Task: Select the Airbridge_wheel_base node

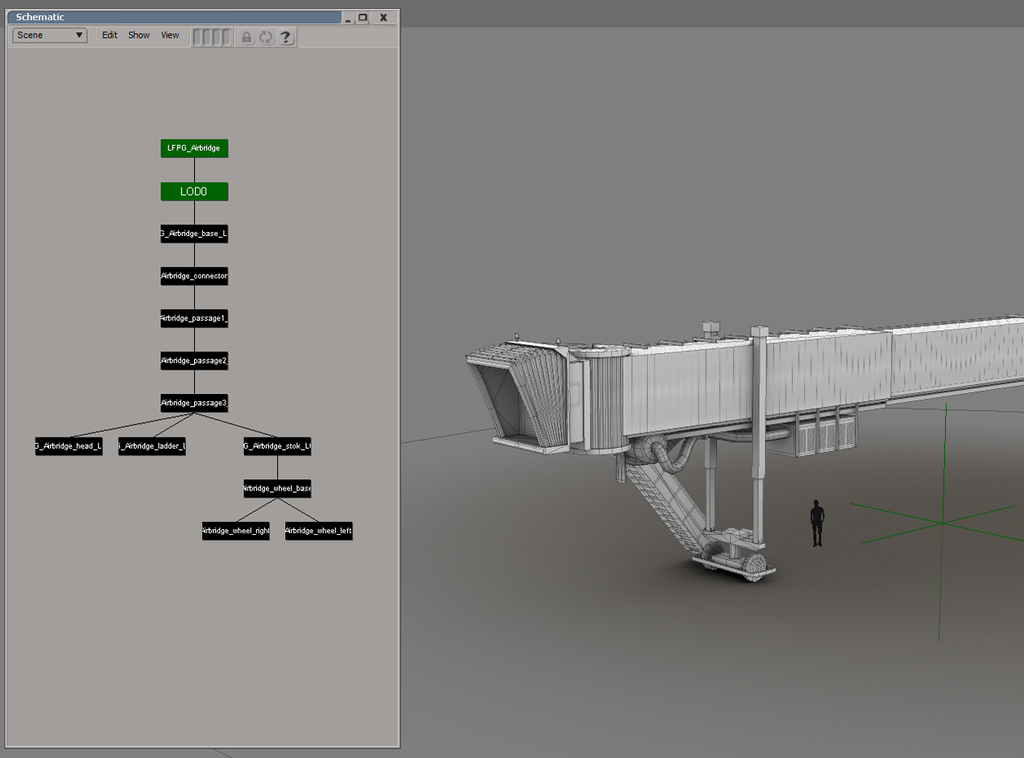Action: pyautogui.click(x=277, y=488)
